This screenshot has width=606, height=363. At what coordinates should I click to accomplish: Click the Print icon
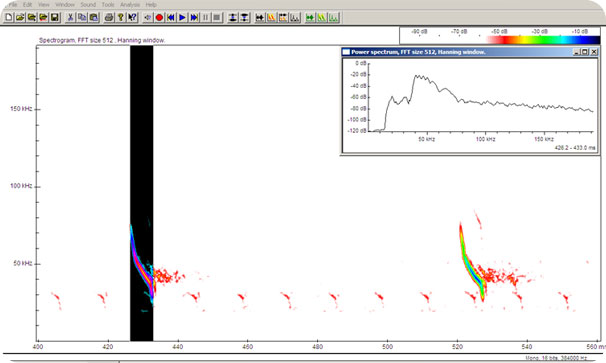[109, 17]
